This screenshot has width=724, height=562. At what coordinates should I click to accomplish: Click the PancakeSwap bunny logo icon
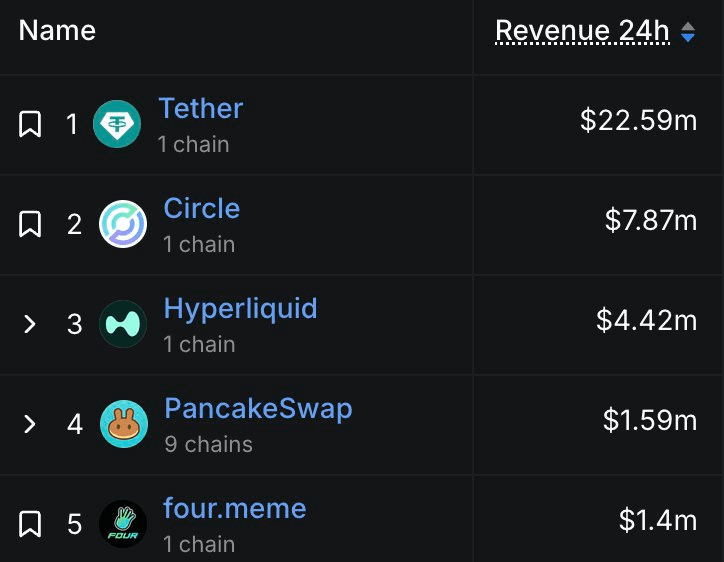point(123,424)
